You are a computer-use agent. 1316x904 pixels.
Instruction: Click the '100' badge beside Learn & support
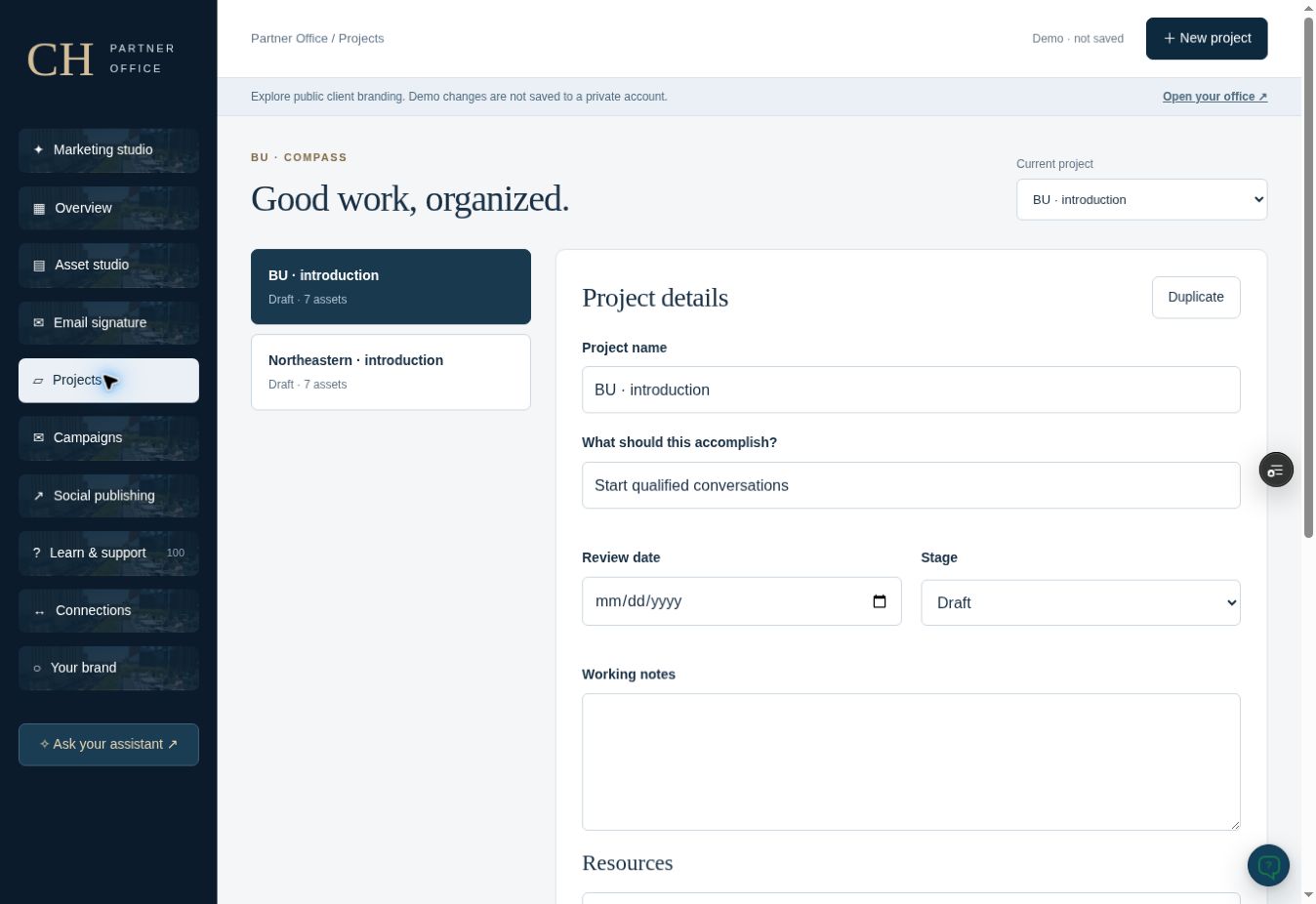point(176,553)
